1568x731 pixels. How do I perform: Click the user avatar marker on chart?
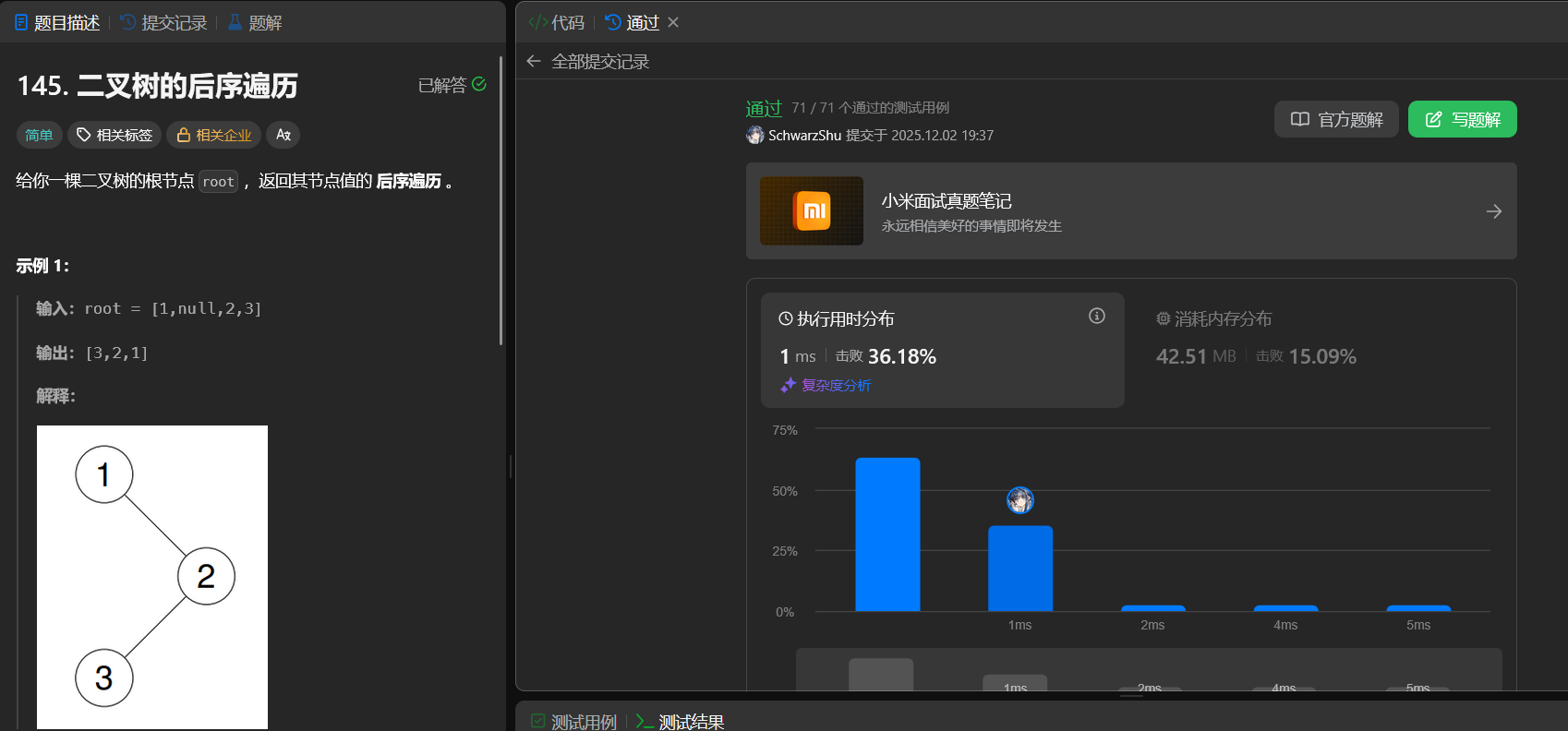pyautogui.click(x=1019, y=500)
